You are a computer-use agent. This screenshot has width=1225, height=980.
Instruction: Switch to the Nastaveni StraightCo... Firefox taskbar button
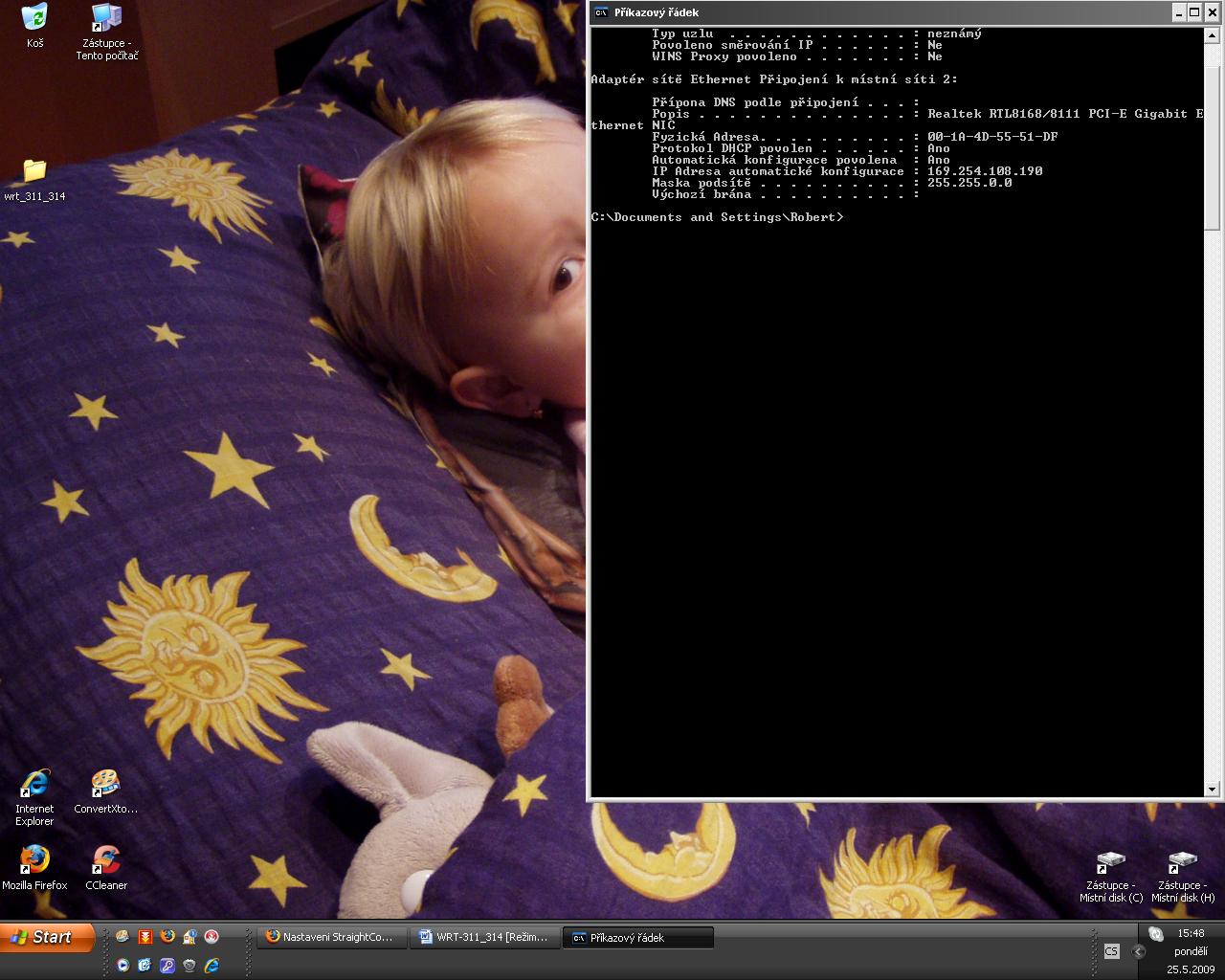[x=332, y=938]
